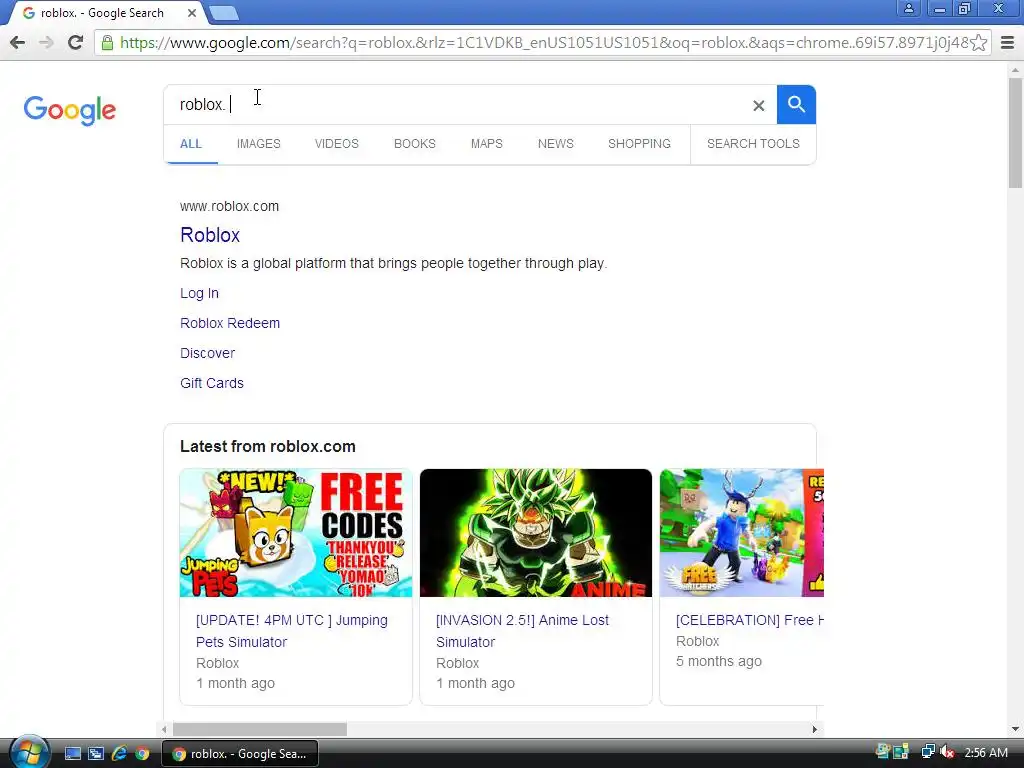Screen dimensions: 1024x768
Task: Click the 2:56 AM system clock
Action: click(x=985, y=753)
